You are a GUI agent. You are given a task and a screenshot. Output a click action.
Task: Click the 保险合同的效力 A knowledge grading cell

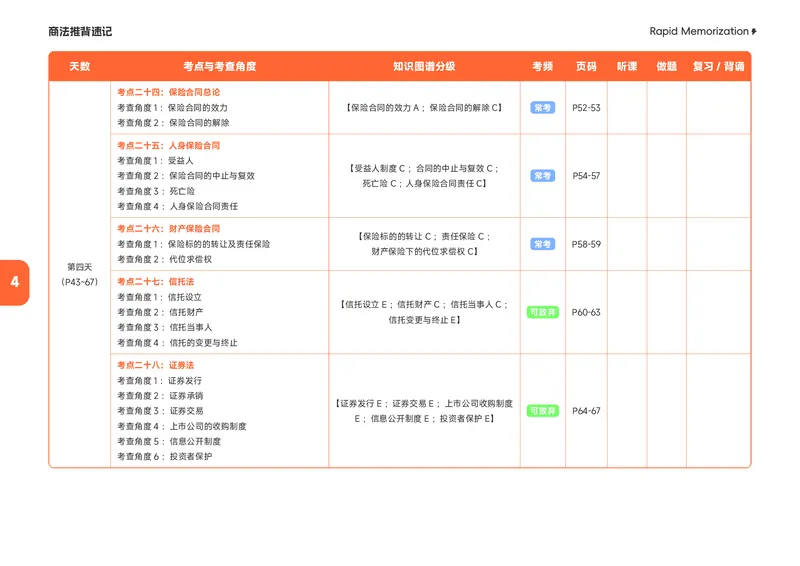click(x=424, y=108)
